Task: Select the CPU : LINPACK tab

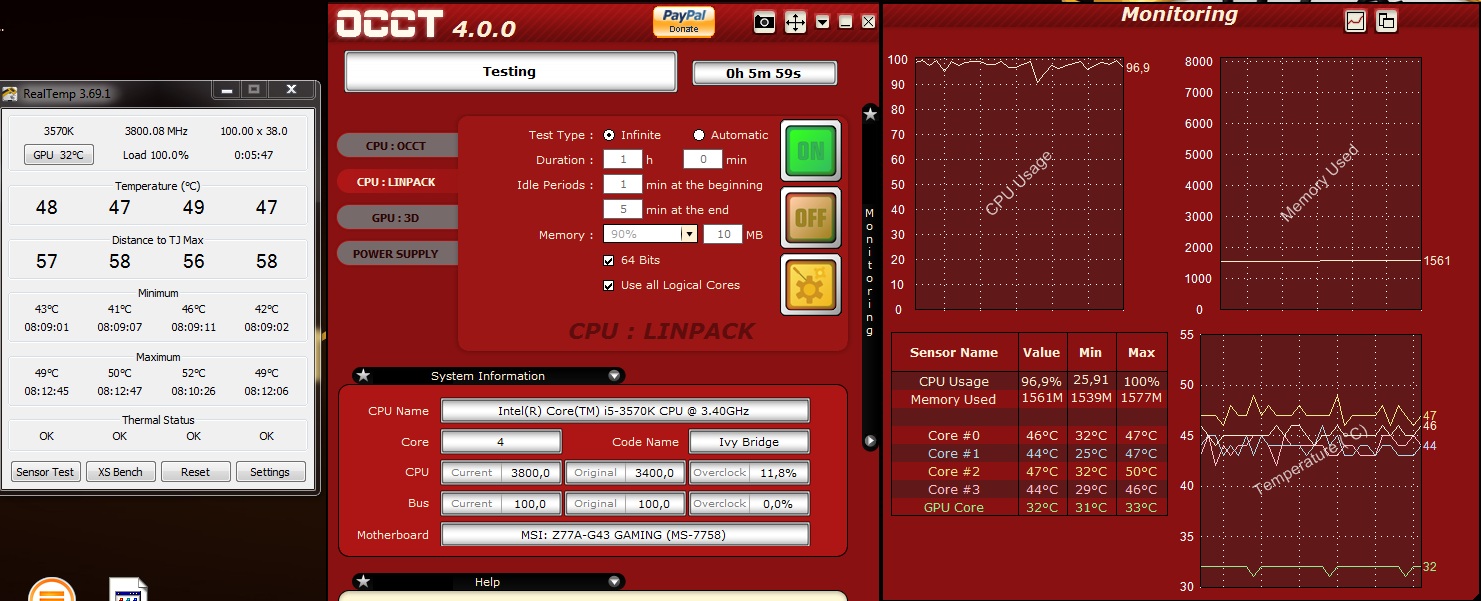Action: pyautogui.click(x=397, y=182)
